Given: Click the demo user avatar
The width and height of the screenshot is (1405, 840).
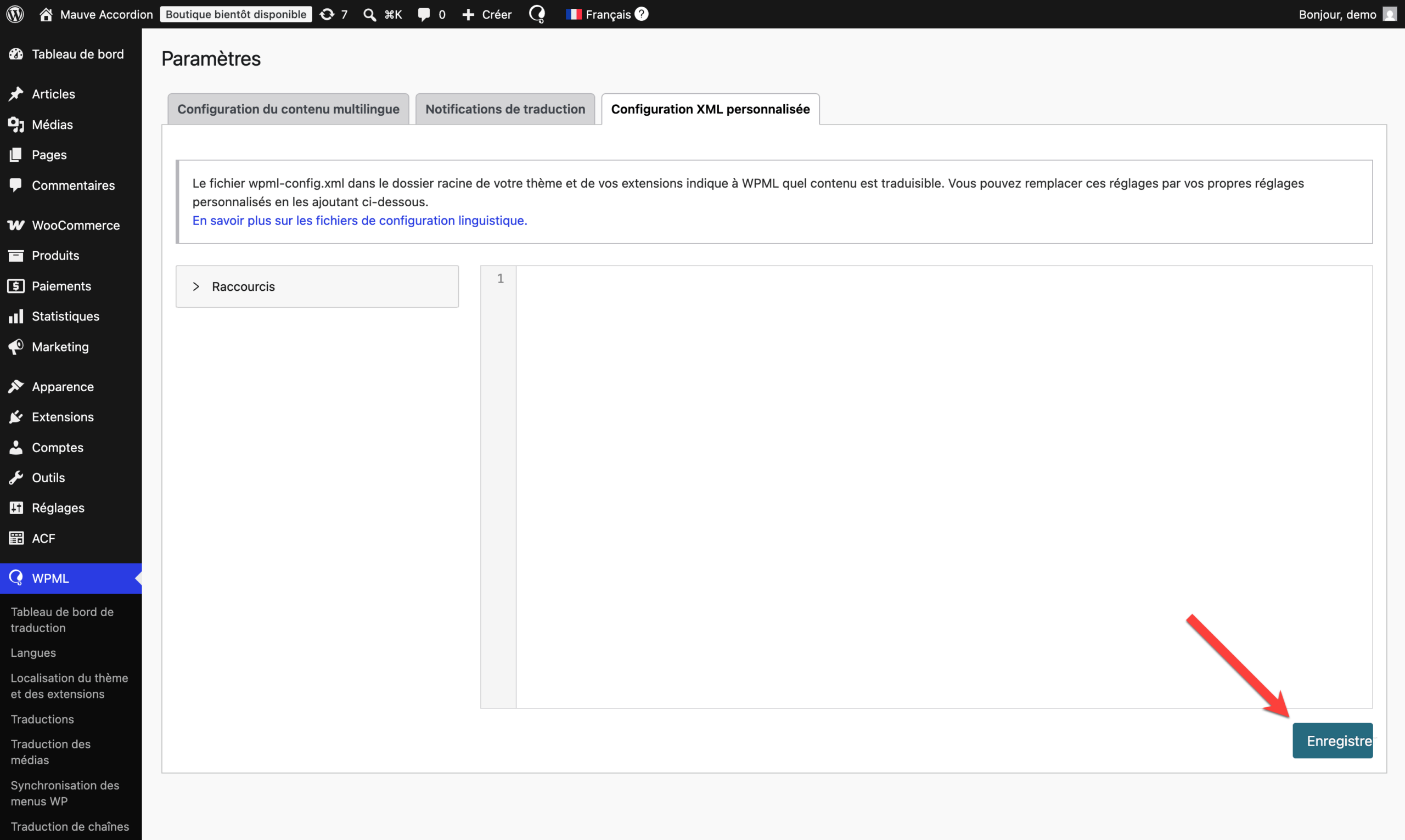Looking at the screenshot, I should [x=1390, y=14].
